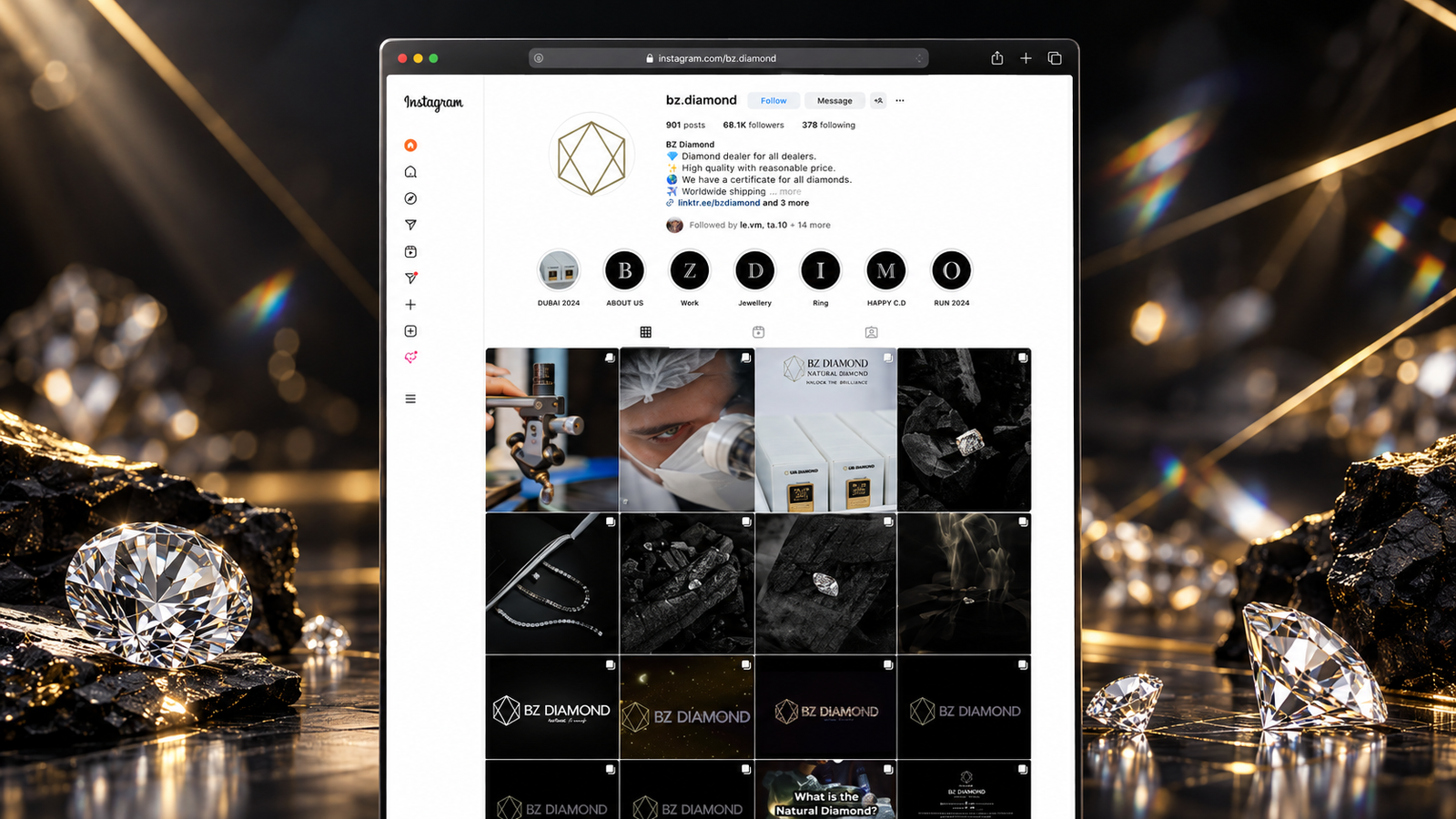Open the linktr.ee/bzdiamond link

718,203
